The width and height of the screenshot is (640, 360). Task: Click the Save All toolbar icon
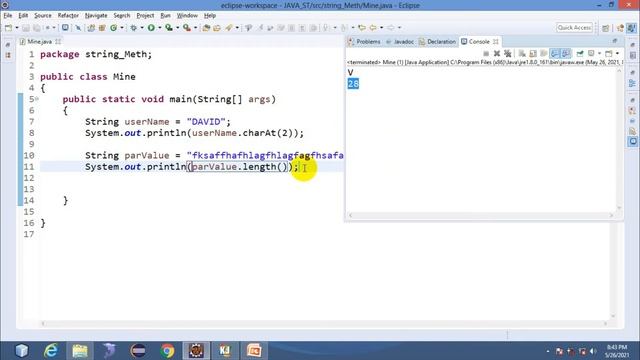click(37, 28)
